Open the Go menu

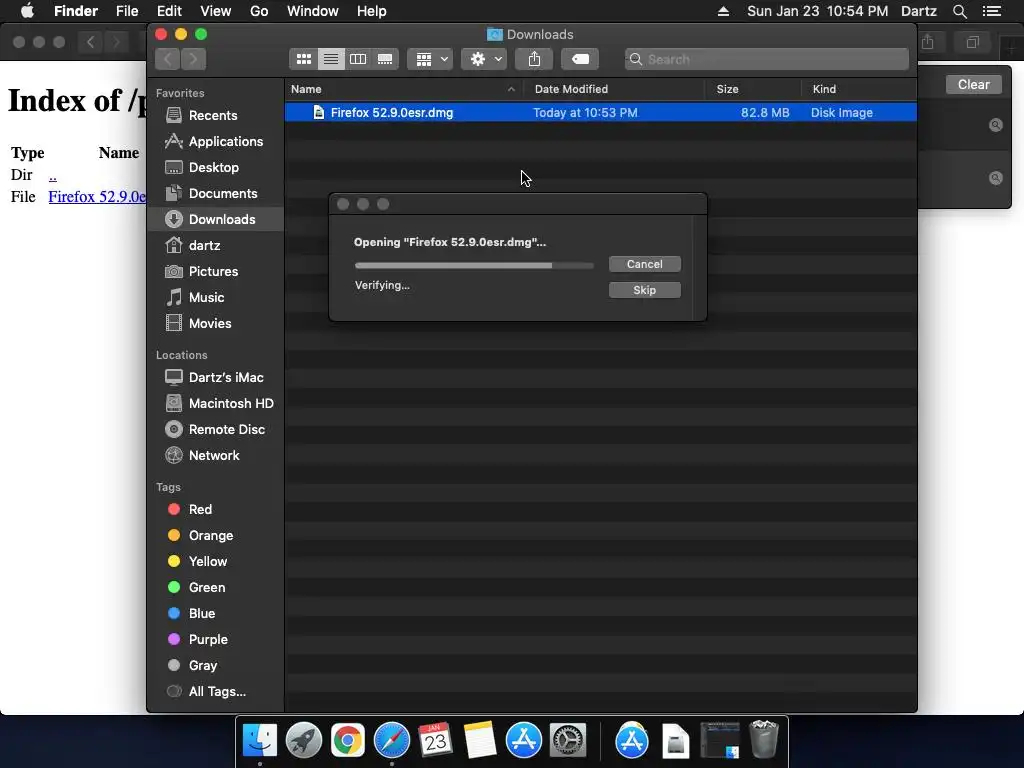(x=259, y=11)
